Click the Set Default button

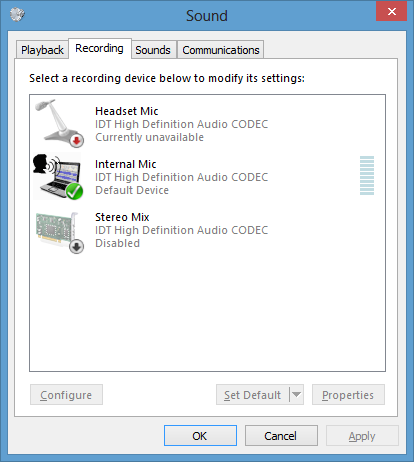point(253,395)
